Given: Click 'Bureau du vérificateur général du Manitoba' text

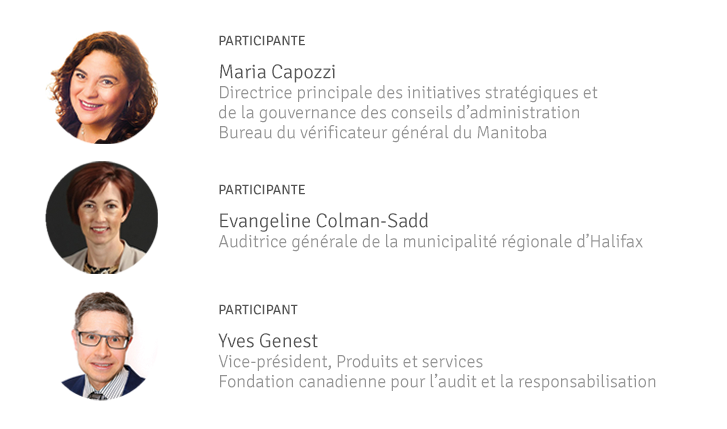Looking at the screenshot, I should (383, 133).
